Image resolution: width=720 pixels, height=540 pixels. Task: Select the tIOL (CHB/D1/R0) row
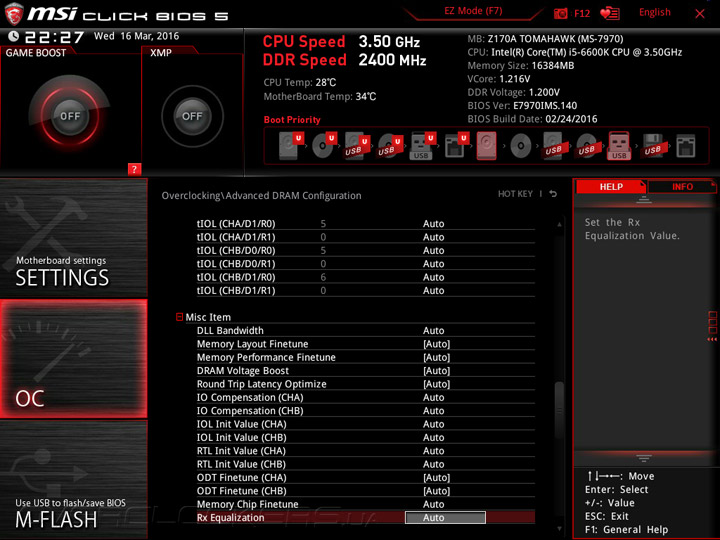click(366, 277)
